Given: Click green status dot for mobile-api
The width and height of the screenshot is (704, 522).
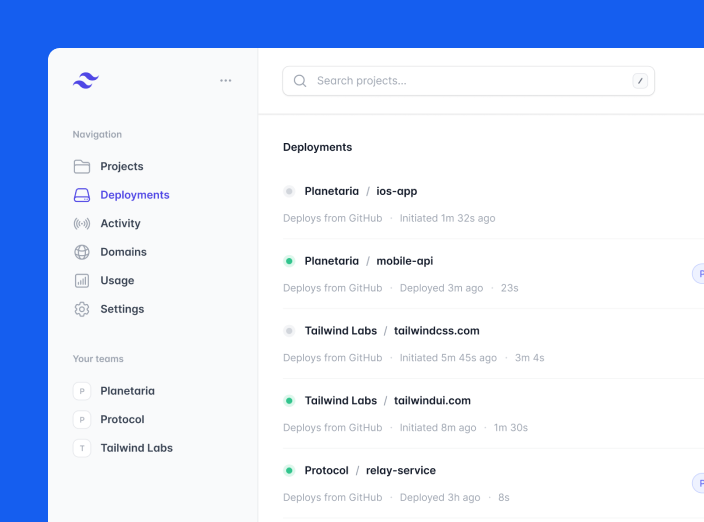Looking at the screenshot, I should (x=289, y=261).
